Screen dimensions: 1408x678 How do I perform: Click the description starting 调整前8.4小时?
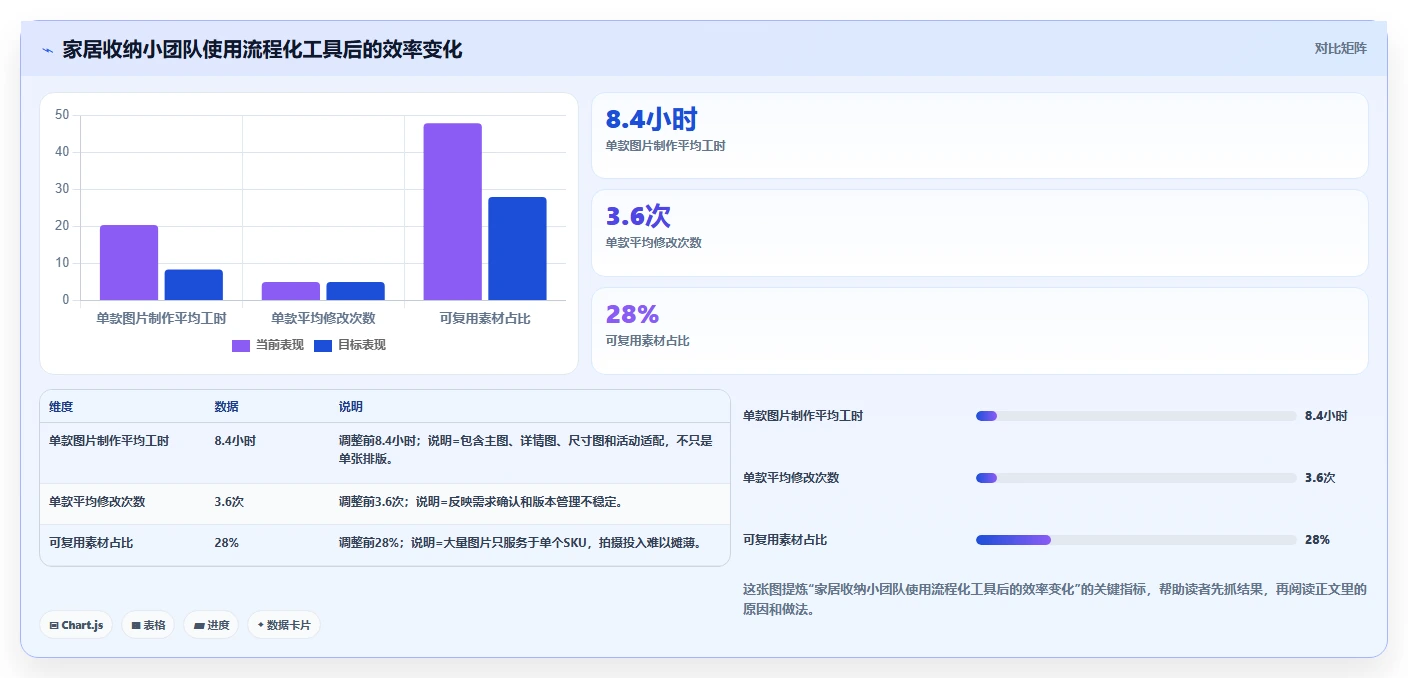point(525,450)
